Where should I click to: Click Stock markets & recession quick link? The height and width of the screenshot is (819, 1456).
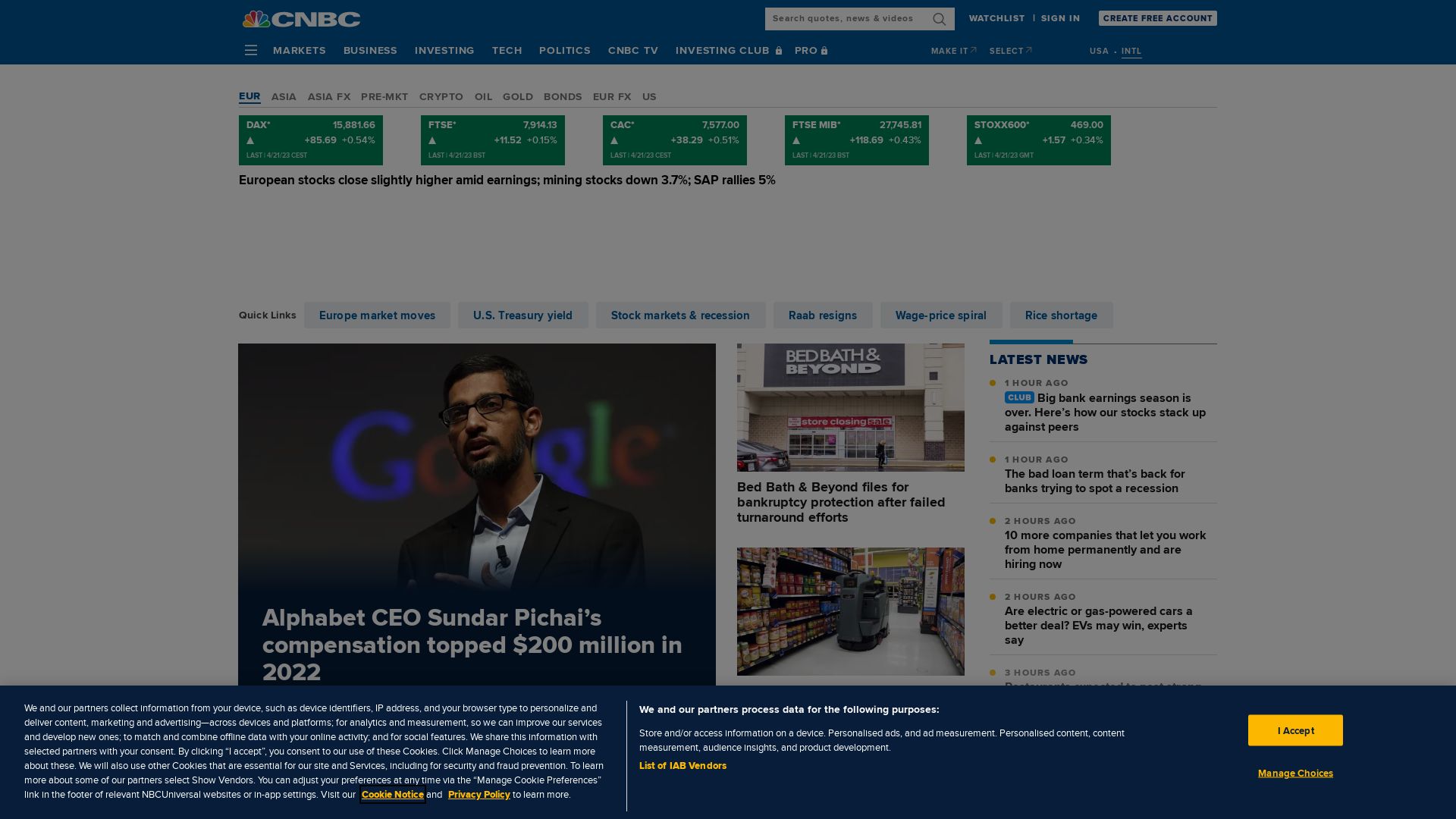tap(680, 315)
